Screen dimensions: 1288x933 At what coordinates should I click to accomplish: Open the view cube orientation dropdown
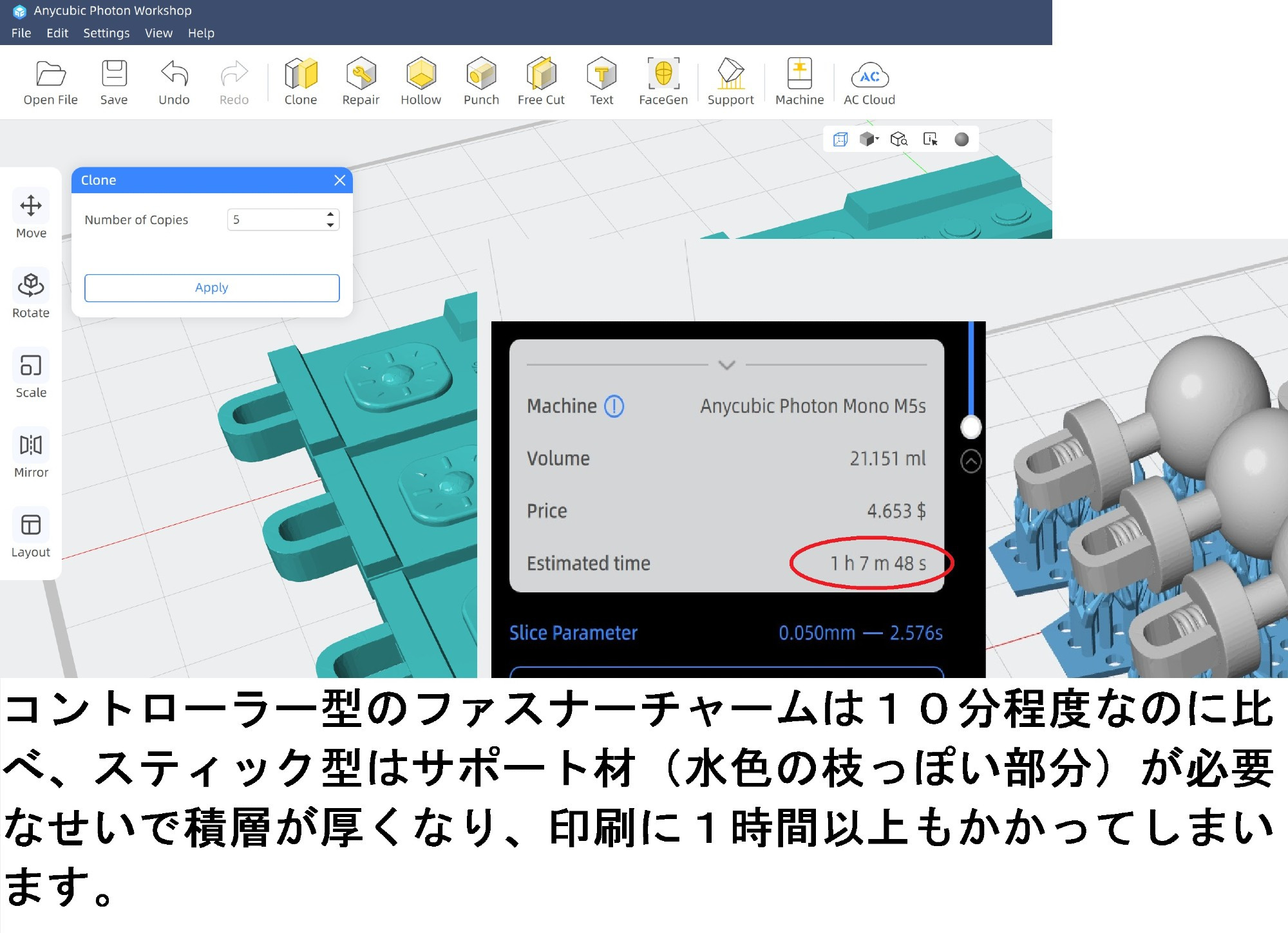[x=869, y=139]
